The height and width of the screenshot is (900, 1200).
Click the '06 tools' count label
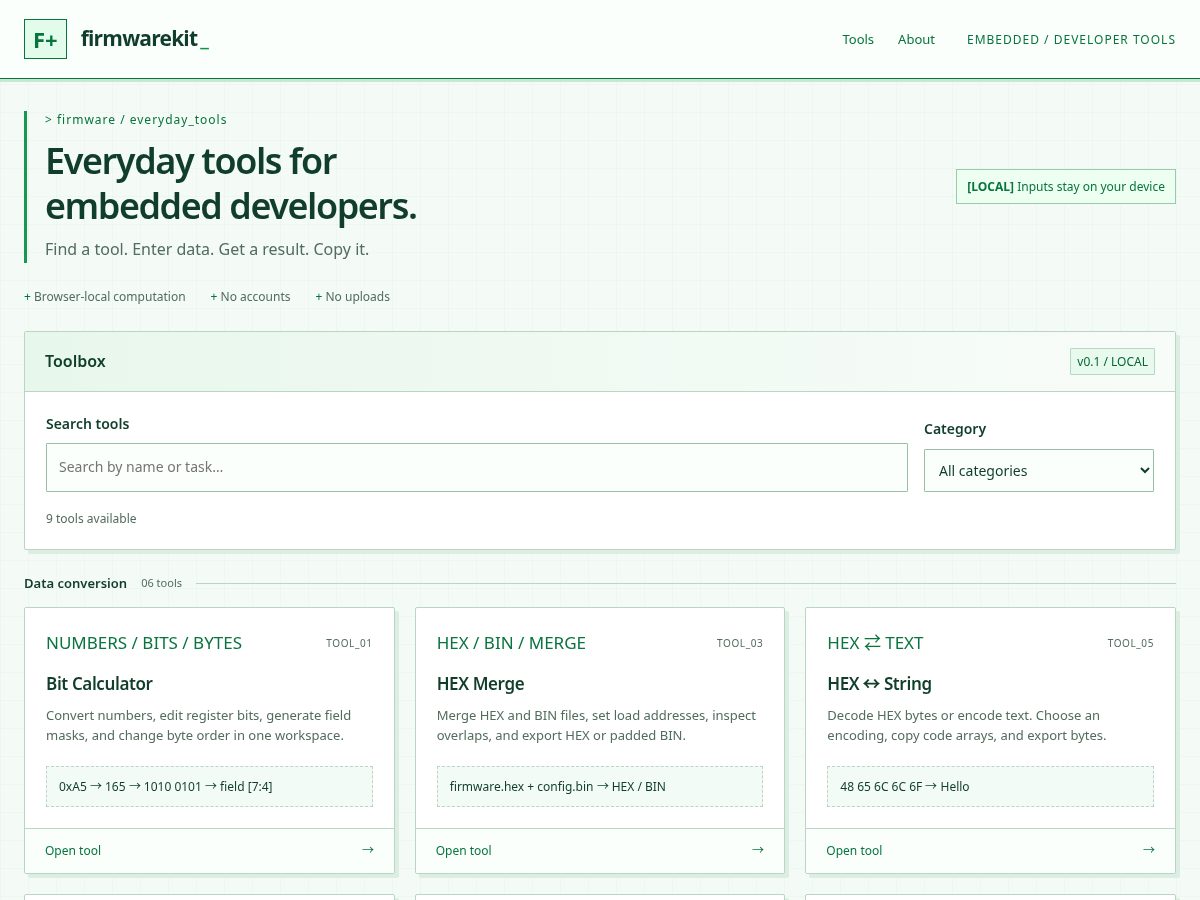pyautogui.click(x=161, y=583)
